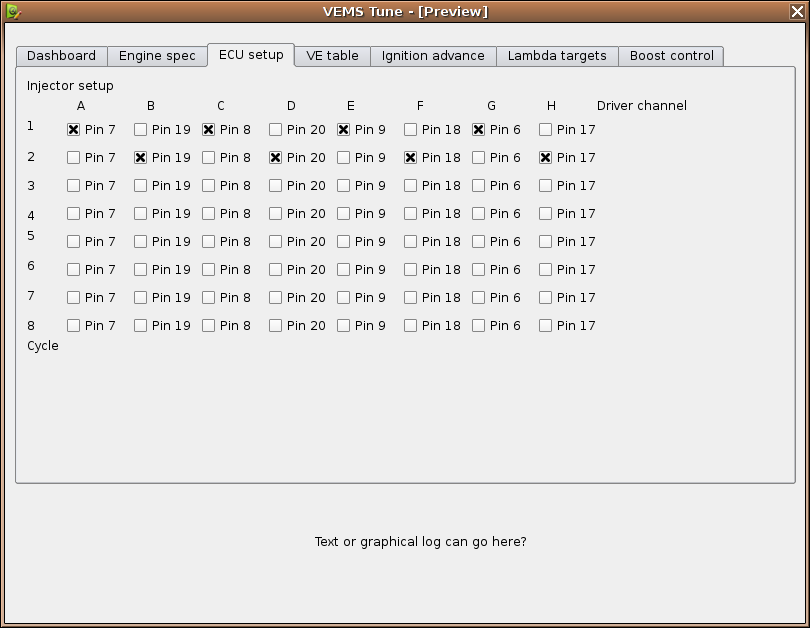The width and height of the screenshot is (810, 628).
Task: Click the "Driver channel" label
Action: 642,106
